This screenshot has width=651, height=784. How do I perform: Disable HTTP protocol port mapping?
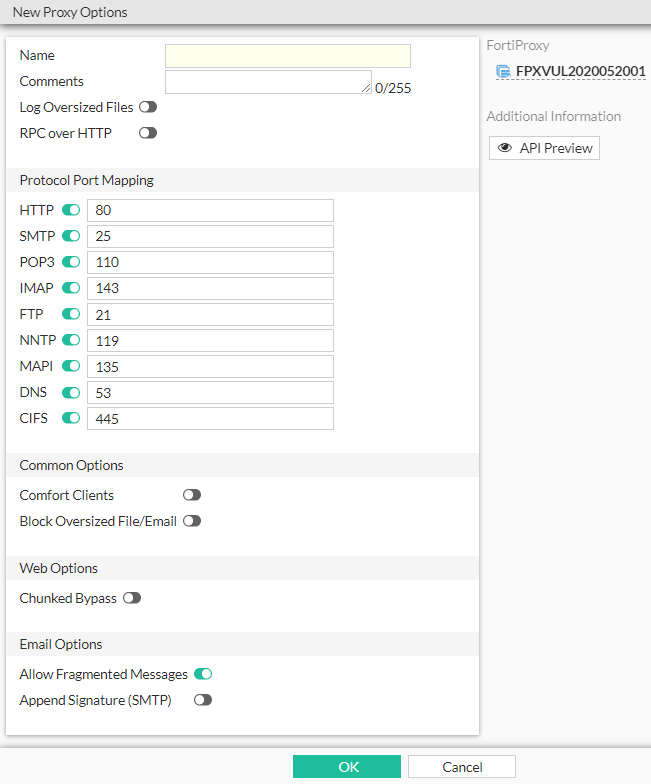71,210
